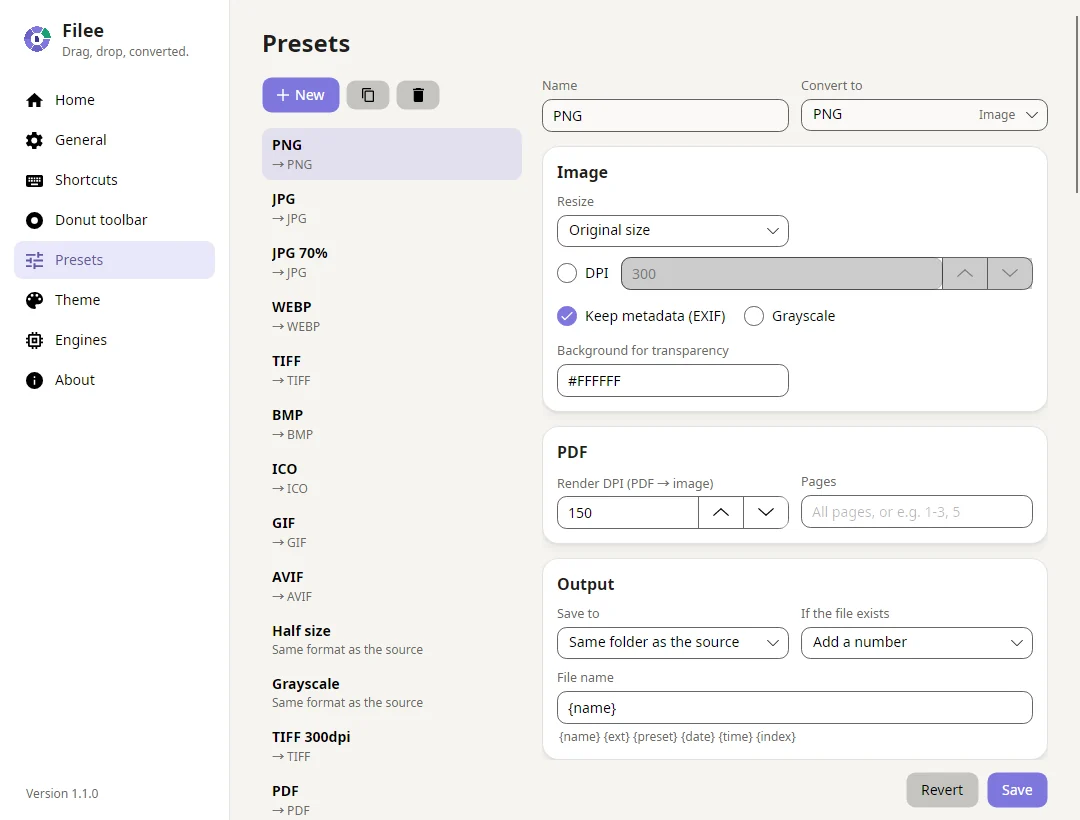Click the Shortcuts keyboard icon

(x=34, y=180)
